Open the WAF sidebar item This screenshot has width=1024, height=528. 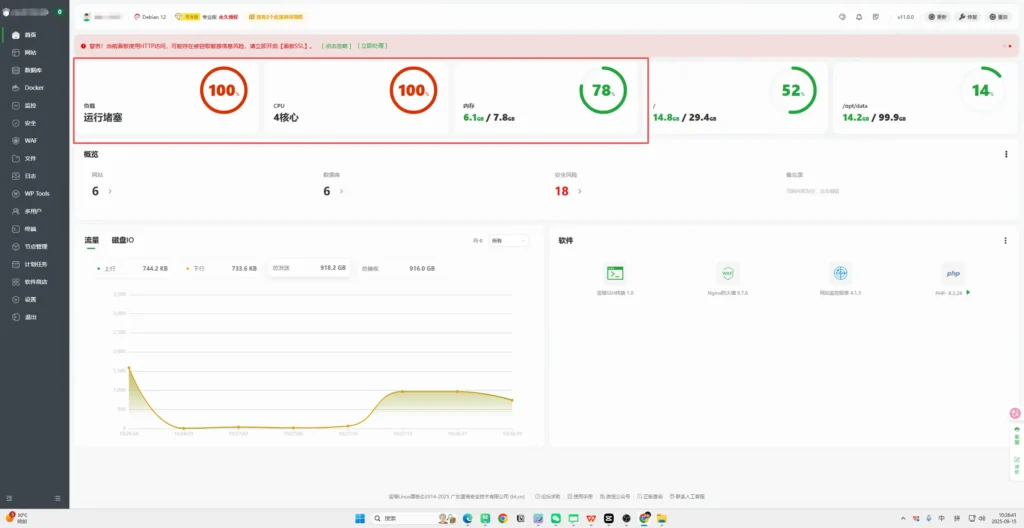point(34,140)
